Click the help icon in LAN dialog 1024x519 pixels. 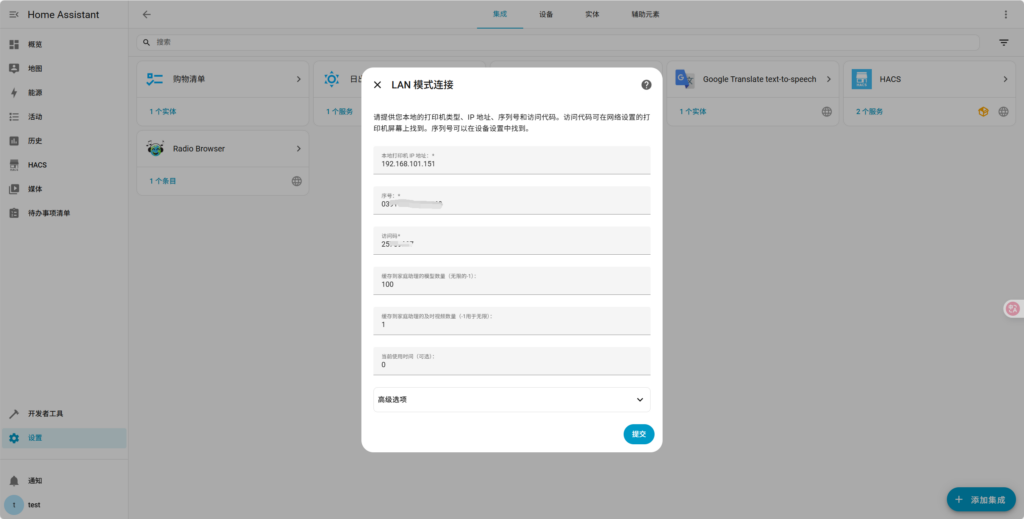[x=646, y=85]
